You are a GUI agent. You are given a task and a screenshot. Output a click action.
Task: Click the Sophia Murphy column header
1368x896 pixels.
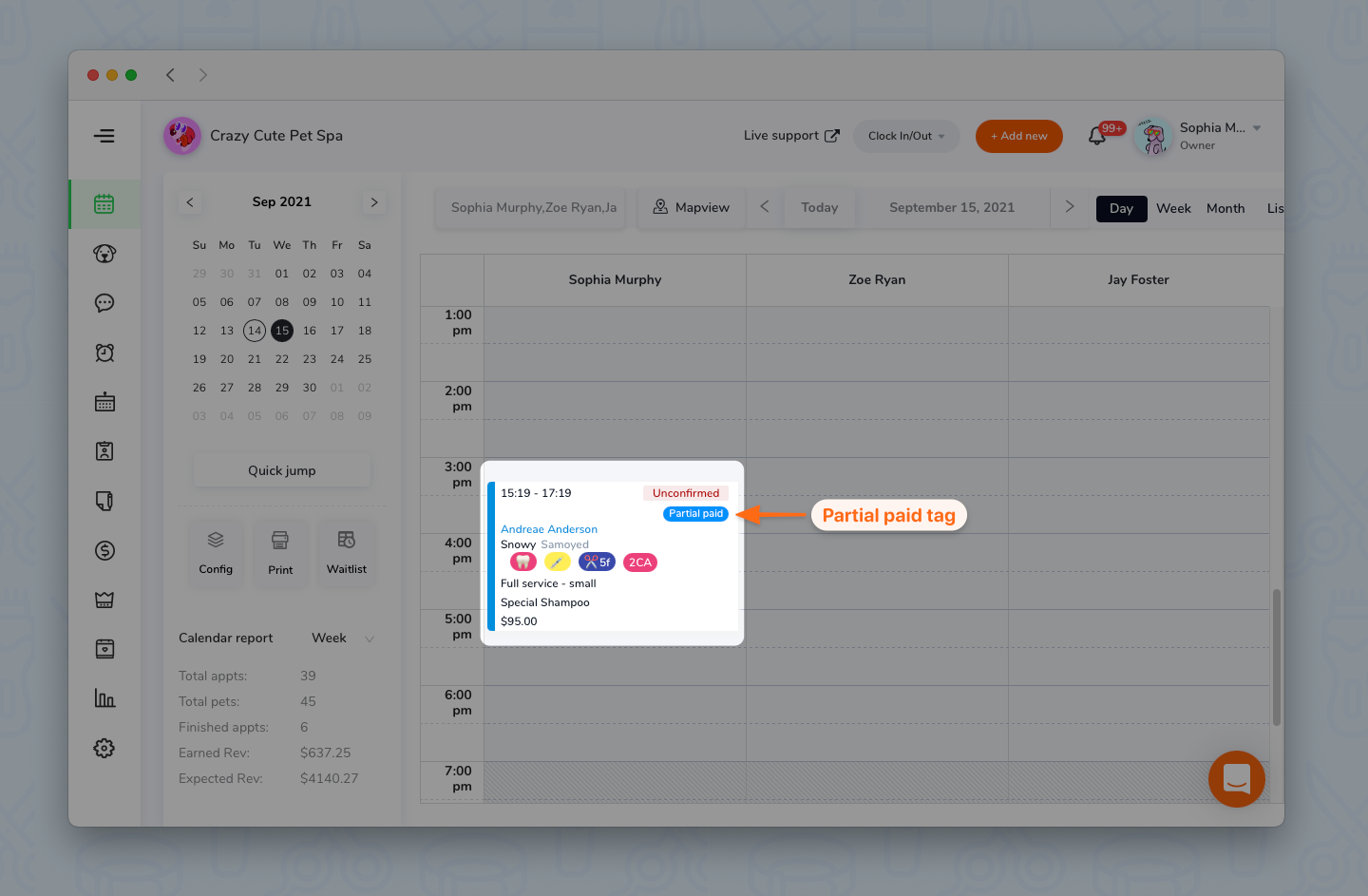click(615, 280)
